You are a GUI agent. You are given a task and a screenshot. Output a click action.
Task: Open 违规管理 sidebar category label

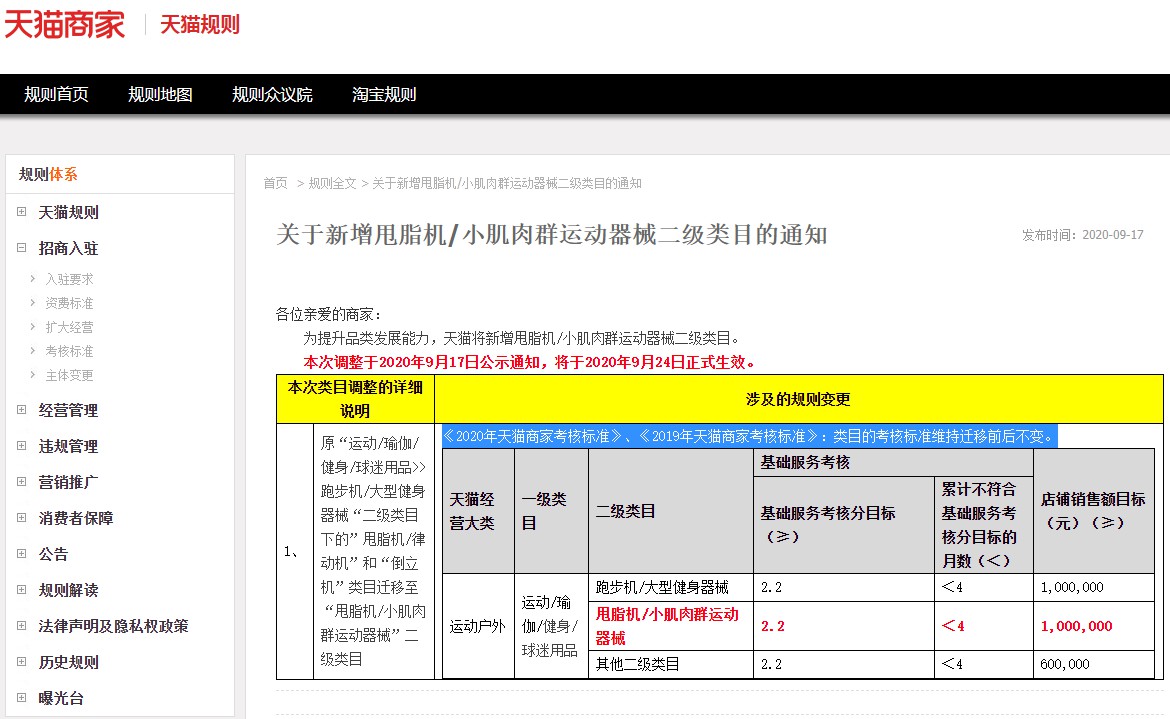point(69,446)
